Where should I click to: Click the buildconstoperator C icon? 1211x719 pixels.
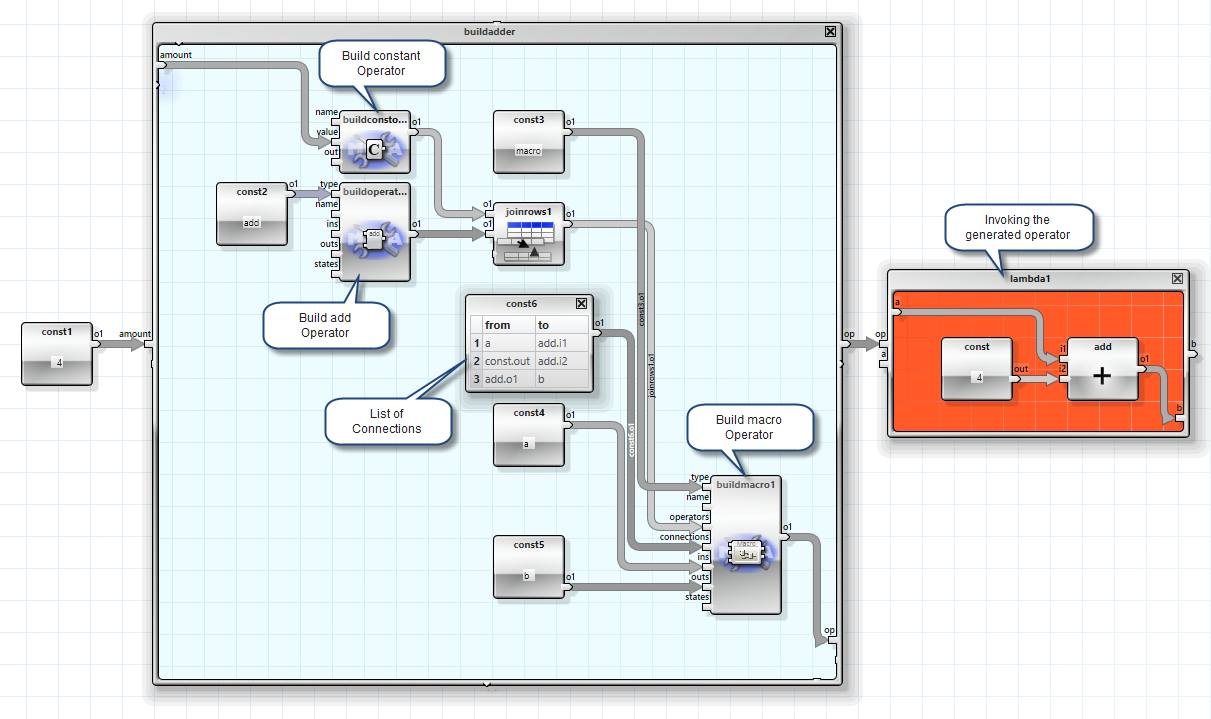point(373,151)
